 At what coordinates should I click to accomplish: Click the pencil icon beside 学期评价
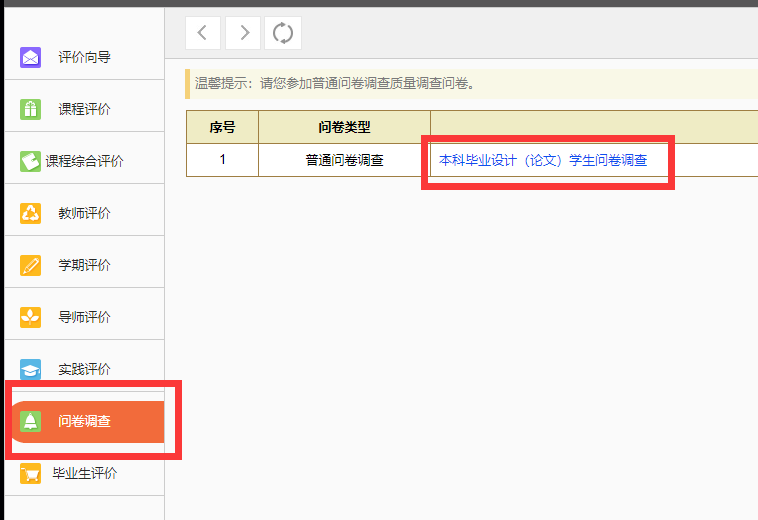point(30,265)
